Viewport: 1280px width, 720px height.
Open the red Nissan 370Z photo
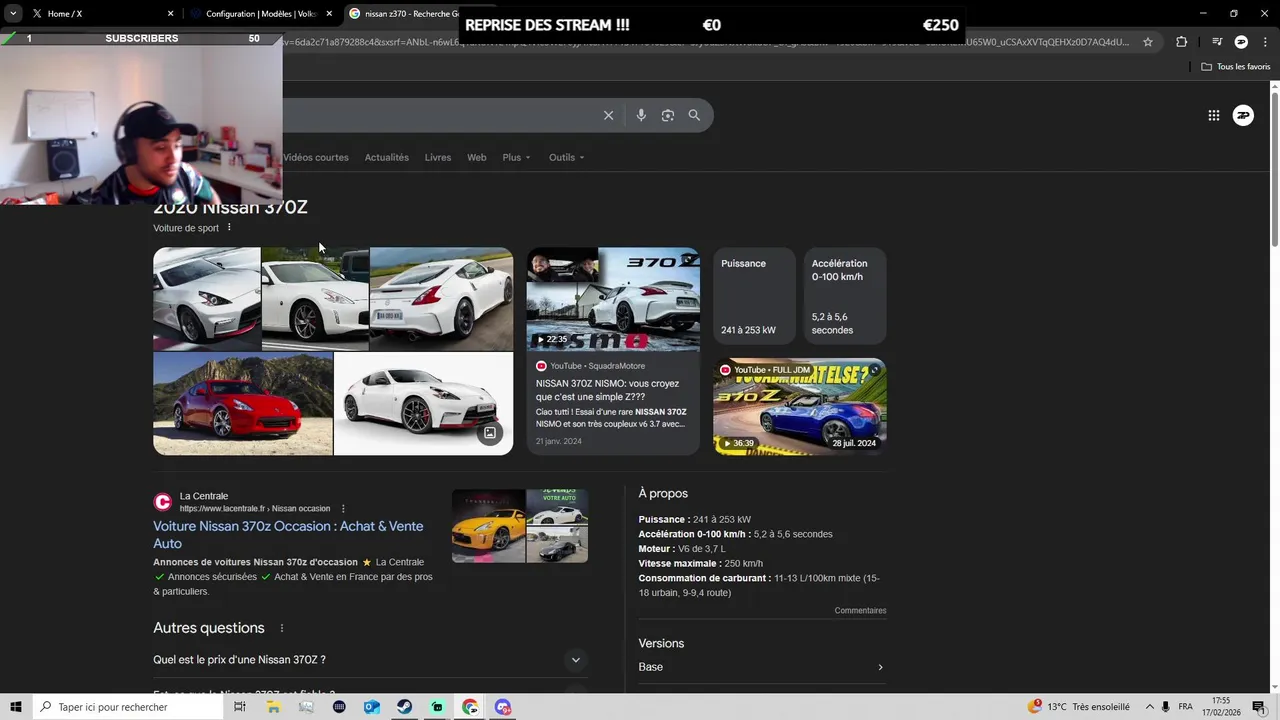pos(243,404)
